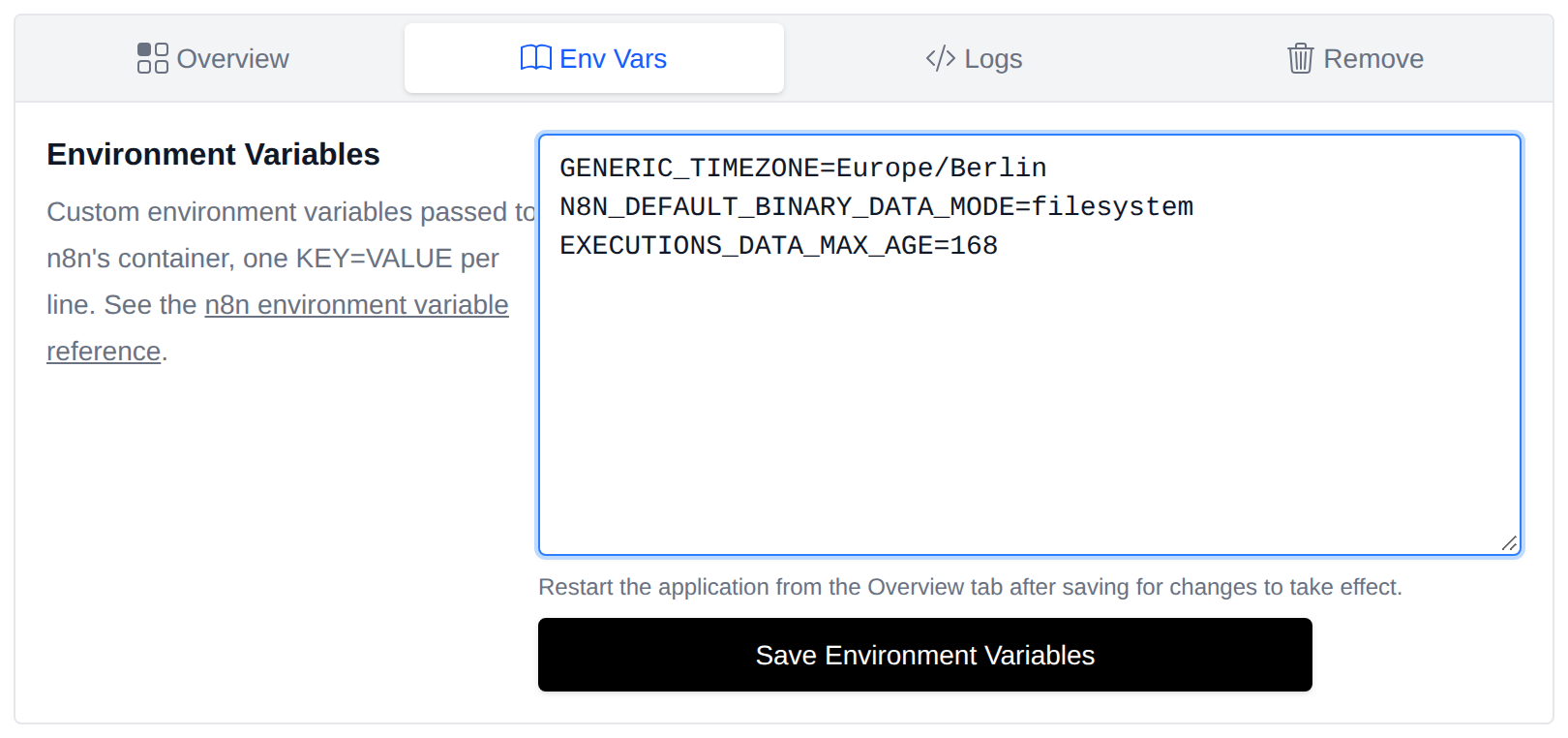Click the Overview grid icon
The height and width of the screenshot is (738, 1568).
pos(152,58)
